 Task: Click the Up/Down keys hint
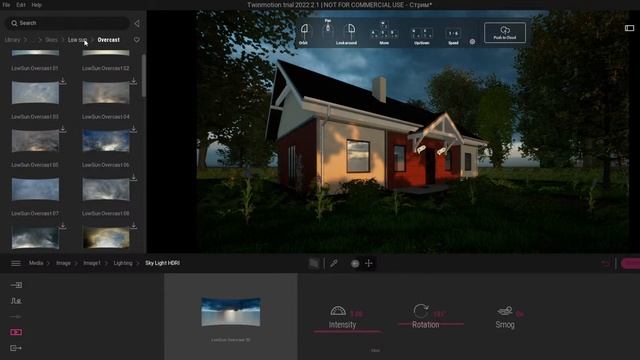tap(422, 36)
